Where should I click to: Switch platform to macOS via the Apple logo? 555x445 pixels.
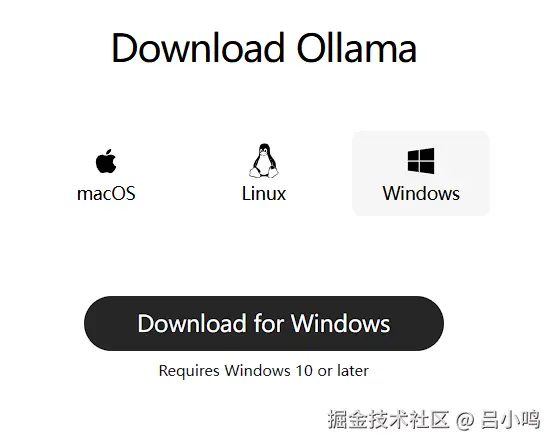point(106,161)
